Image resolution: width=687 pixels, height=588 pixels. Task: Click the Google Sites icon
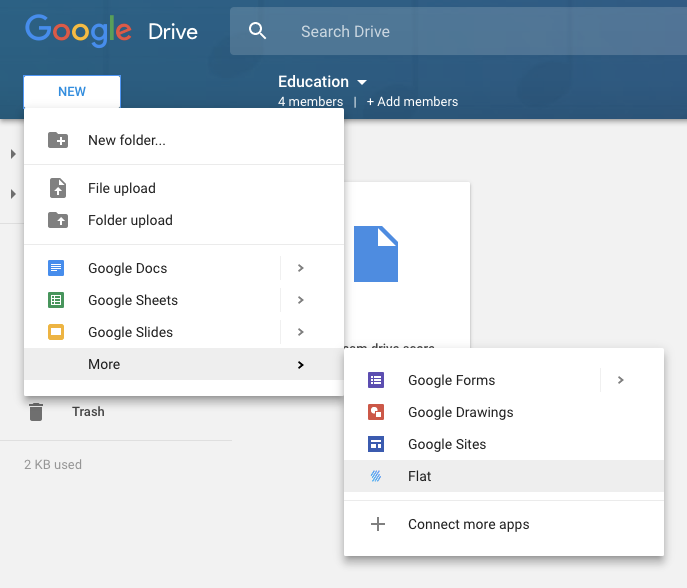(376, 444)
